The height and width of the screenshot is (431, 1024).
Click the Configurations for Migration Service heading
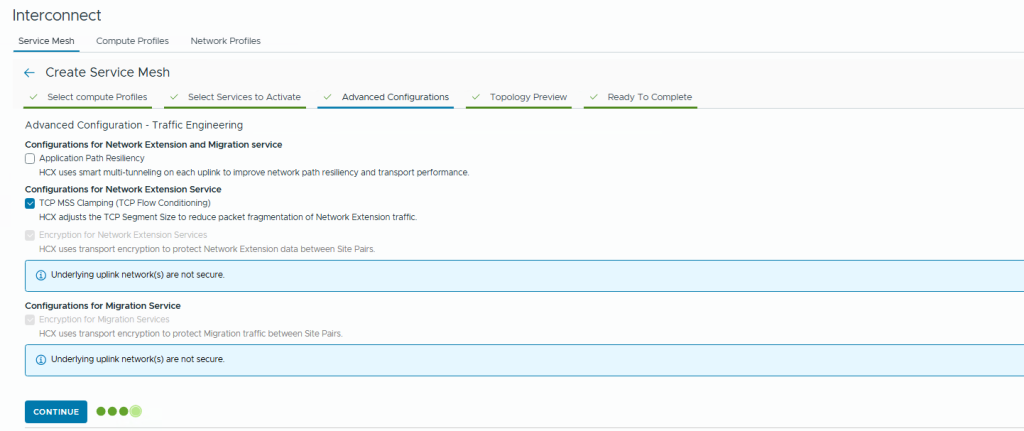point(103,306)
